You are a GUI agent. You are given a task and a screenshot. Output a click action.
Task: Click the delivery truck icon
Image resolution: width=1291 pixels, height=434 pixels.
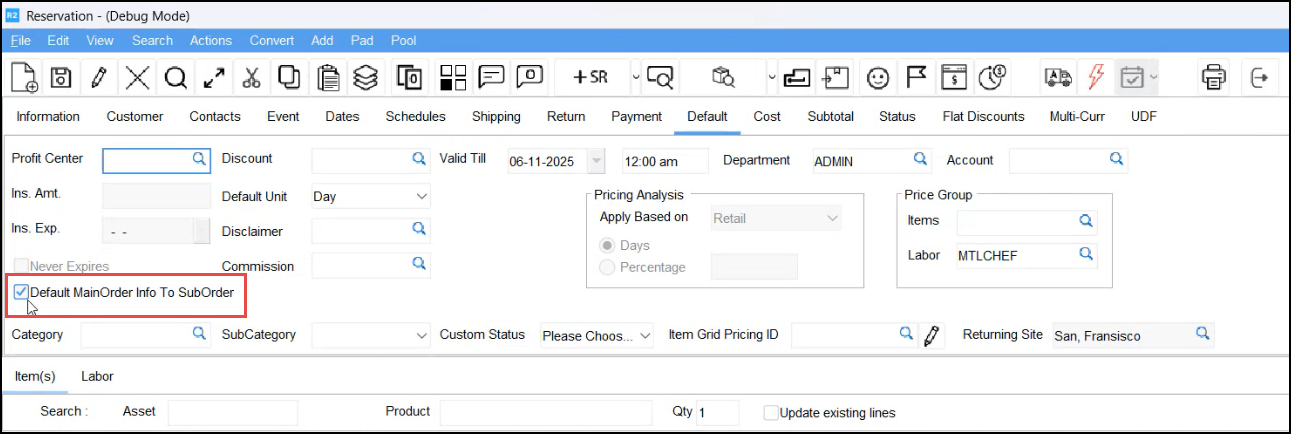tap(1056, 77)
